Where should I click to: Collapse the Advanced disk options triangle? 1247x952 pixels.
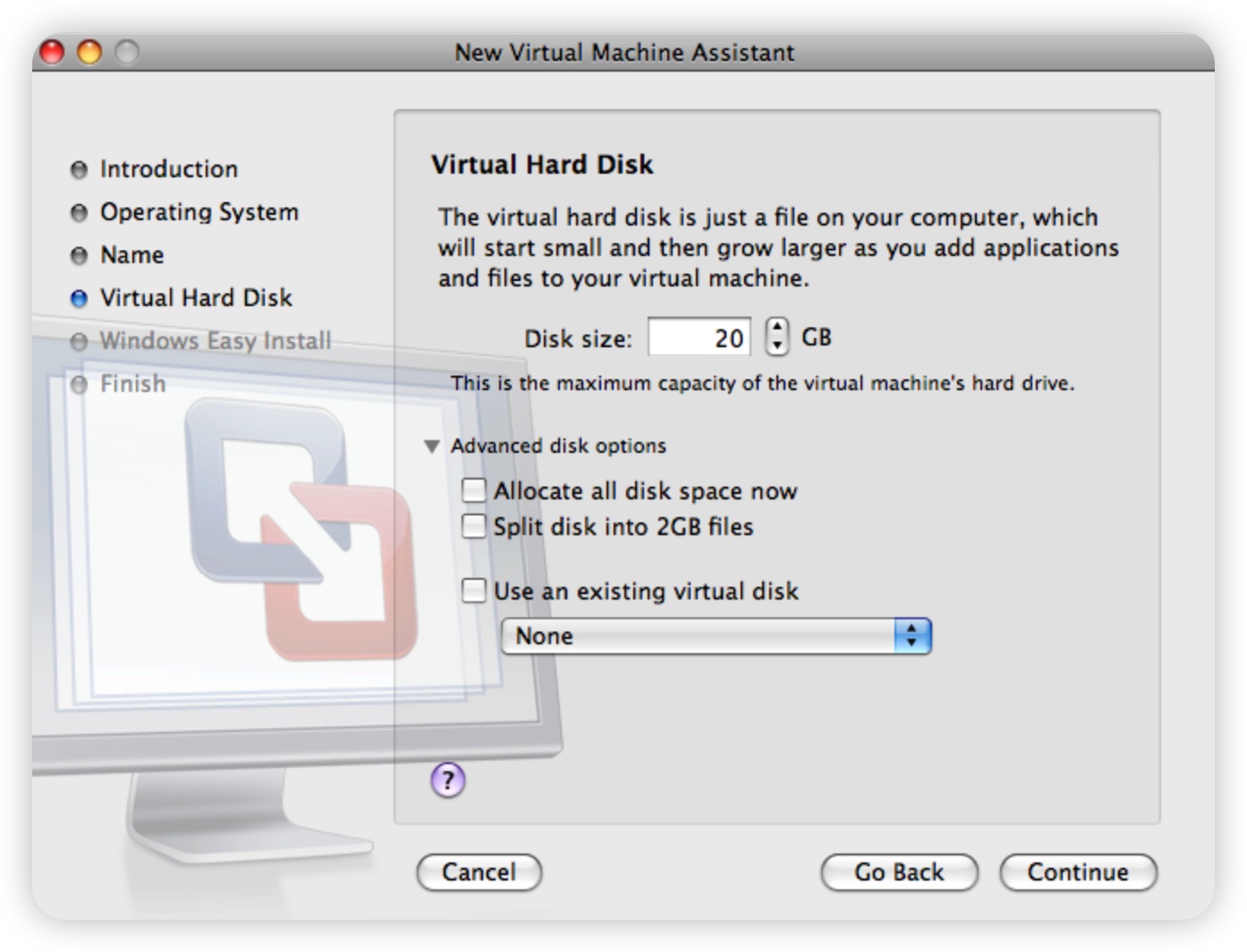(431, 446)
